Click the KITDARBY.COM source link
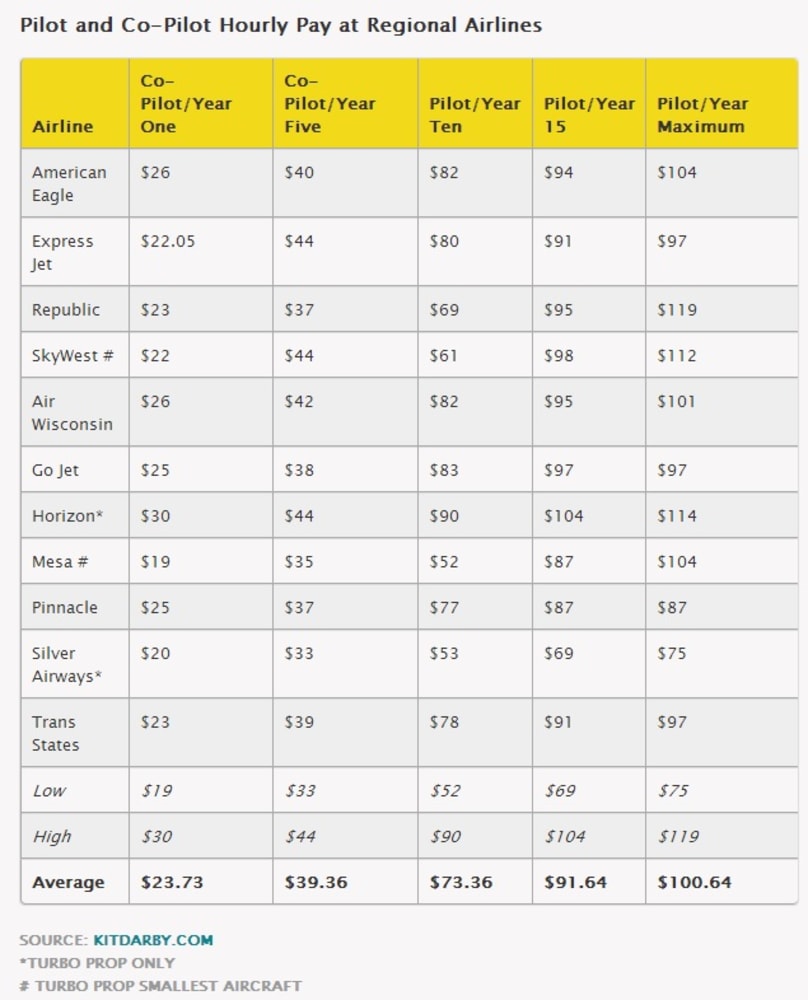808x1000 pixels. [x=153, y=940]
